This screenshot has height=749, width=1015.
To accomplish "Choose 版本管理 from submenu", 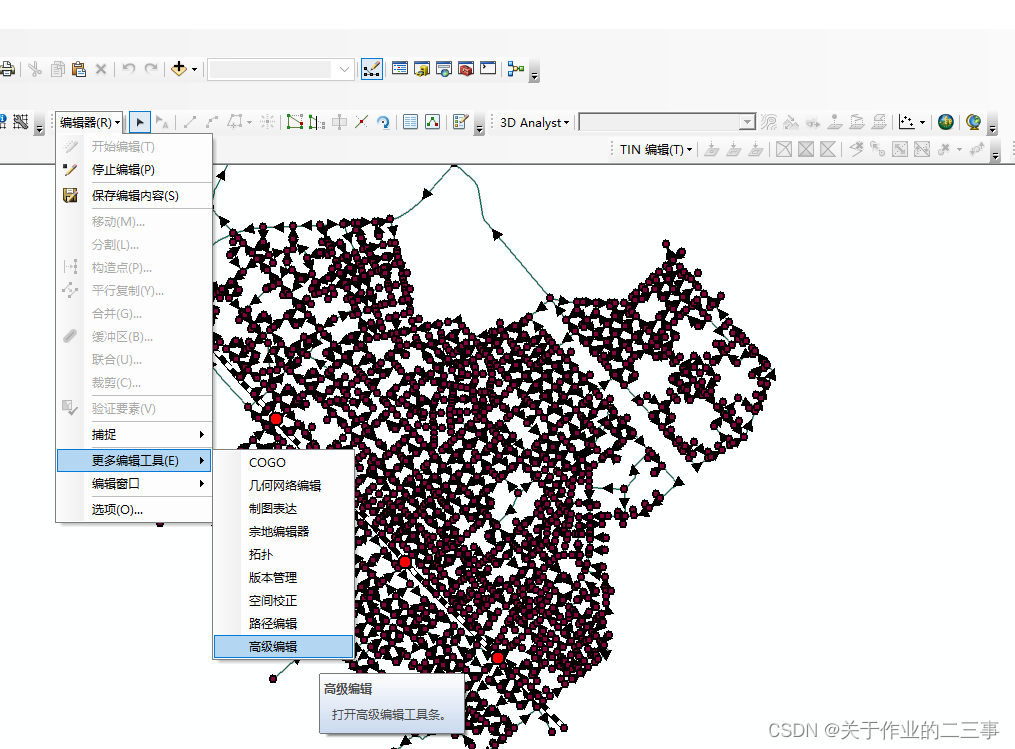I will click(284, 577).
